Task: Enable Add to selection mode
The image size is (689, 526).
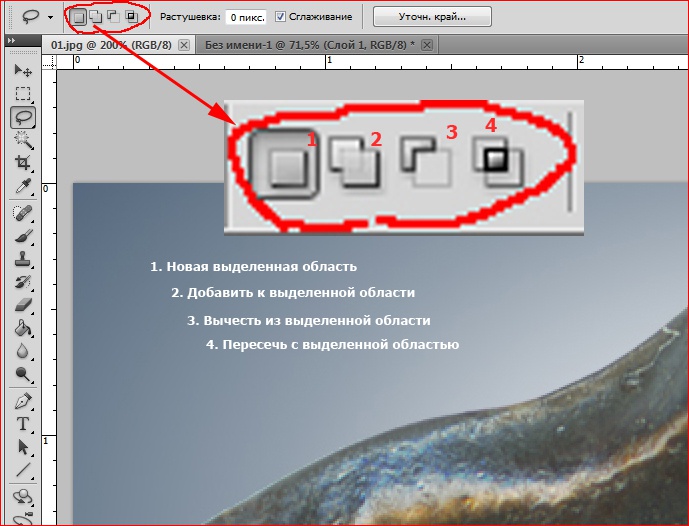Action: tap(96, 17)
